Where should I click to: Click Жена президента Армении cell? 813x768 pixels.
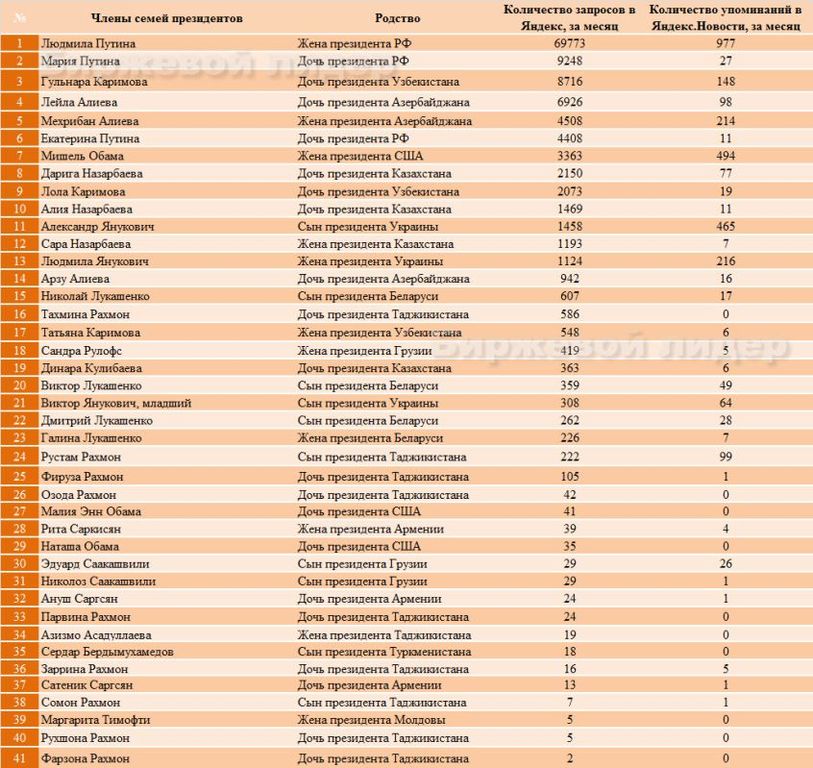tap(371, 529)
